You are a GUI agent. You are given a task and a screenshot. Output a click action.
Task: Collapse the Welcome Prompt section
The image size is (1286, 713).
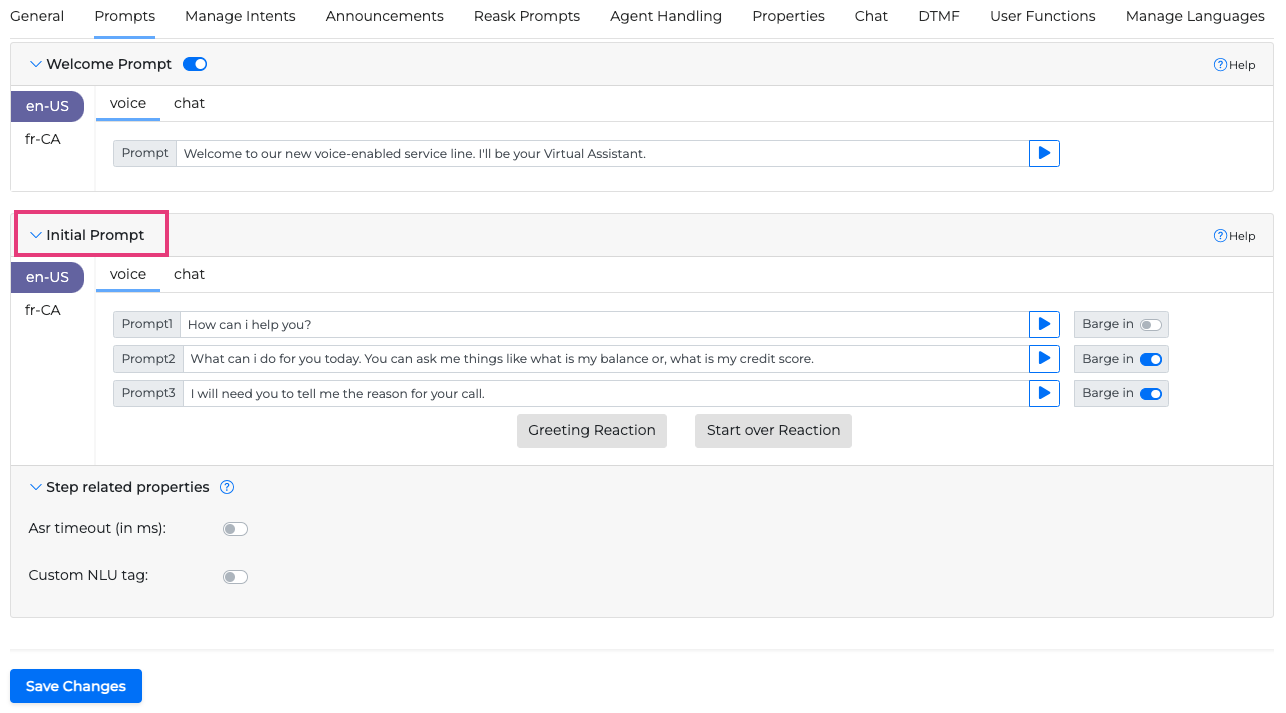click(36, 64)
